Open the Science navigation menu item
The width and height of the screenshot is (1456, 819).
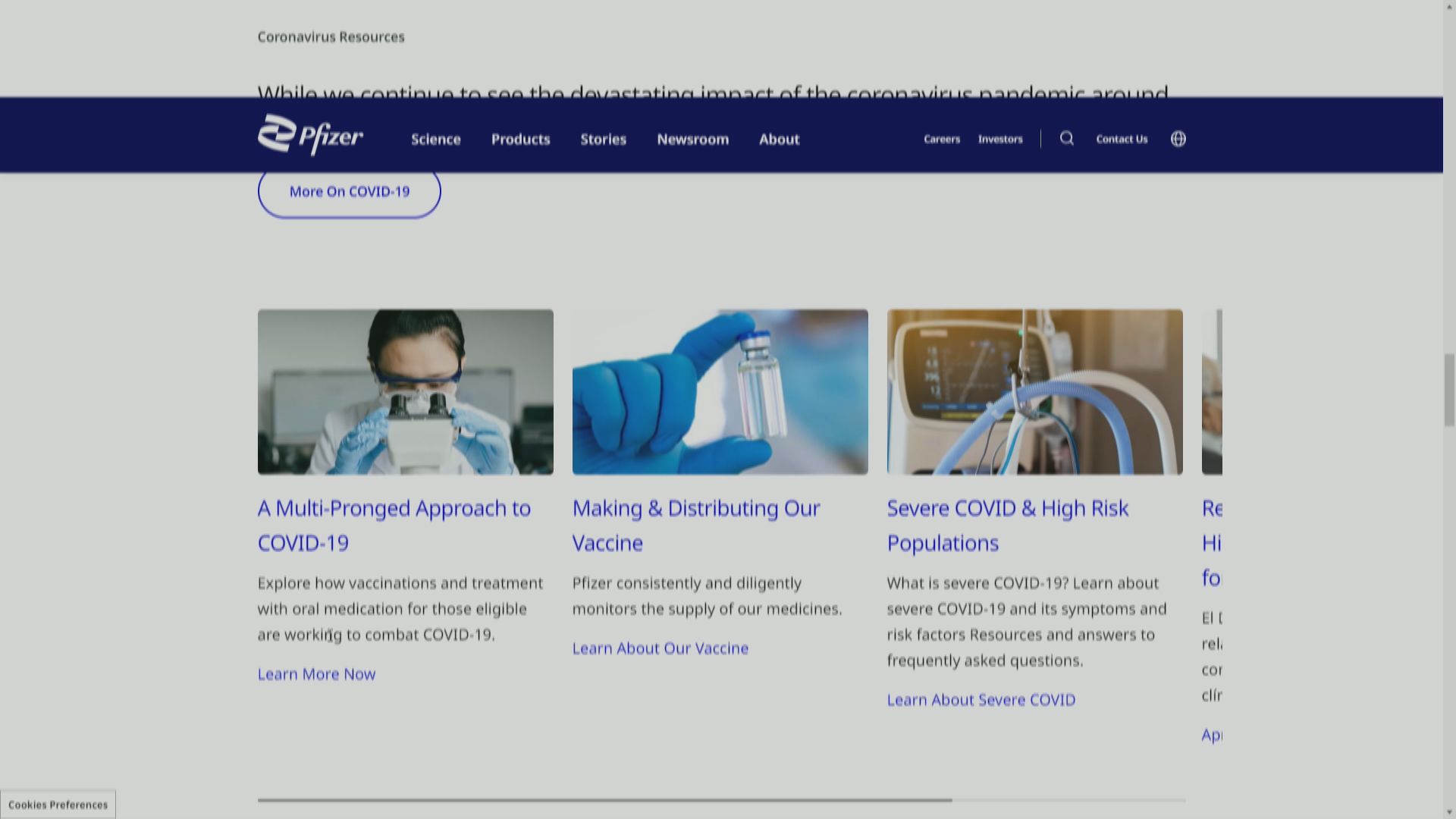coord(435,138)
